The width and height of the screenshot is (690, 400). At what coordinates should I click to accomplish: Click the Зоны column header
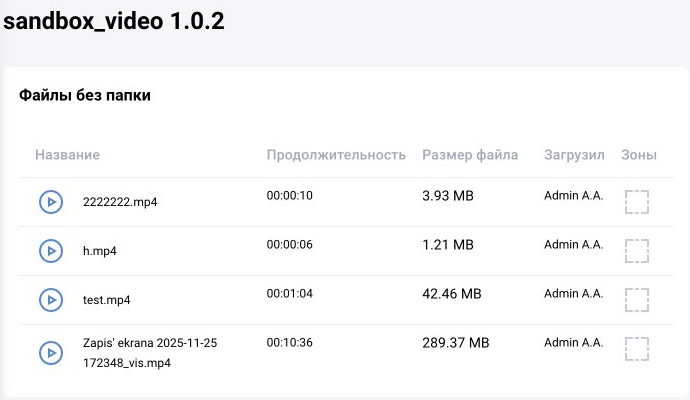(x=639, y=155)
